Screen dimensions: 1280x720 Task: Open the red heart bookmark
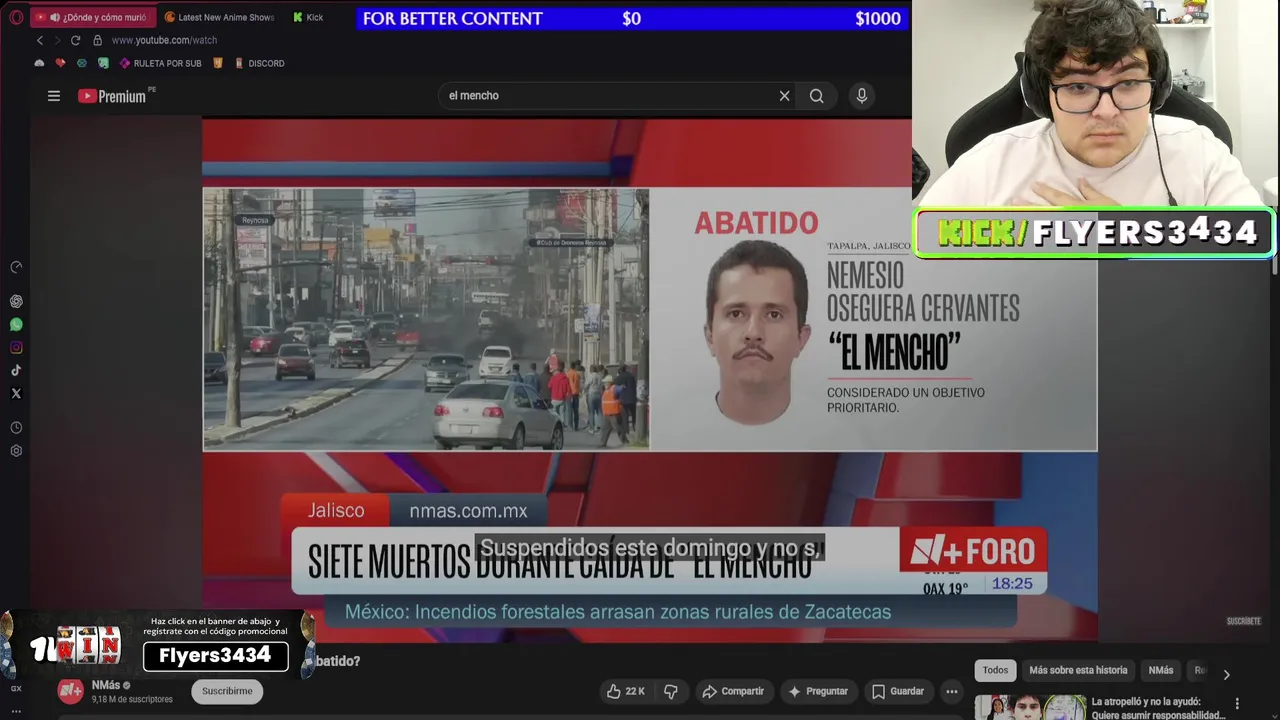pos(60,63)
